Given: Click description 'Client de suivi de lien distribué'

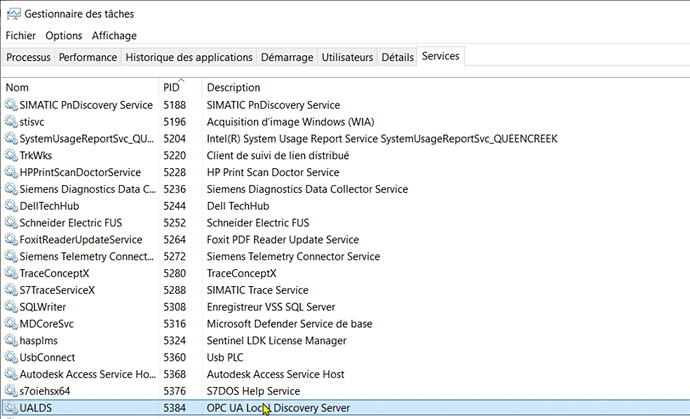Looking at the screenshot, I should click(278, 155).
